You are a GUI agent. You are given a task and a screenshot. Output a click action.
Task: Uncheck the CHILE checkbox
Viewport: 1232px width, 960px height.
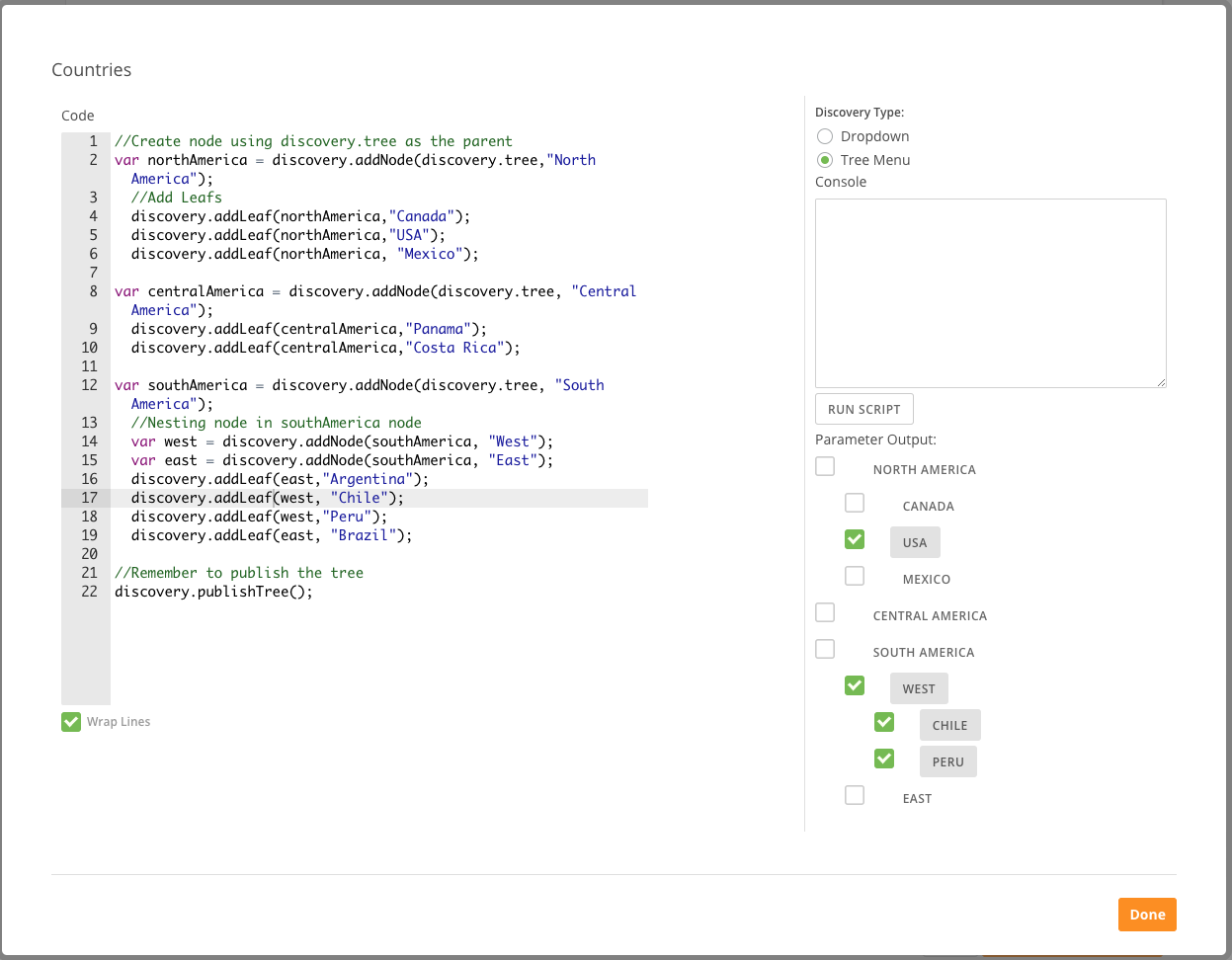(x=884, y=722)
